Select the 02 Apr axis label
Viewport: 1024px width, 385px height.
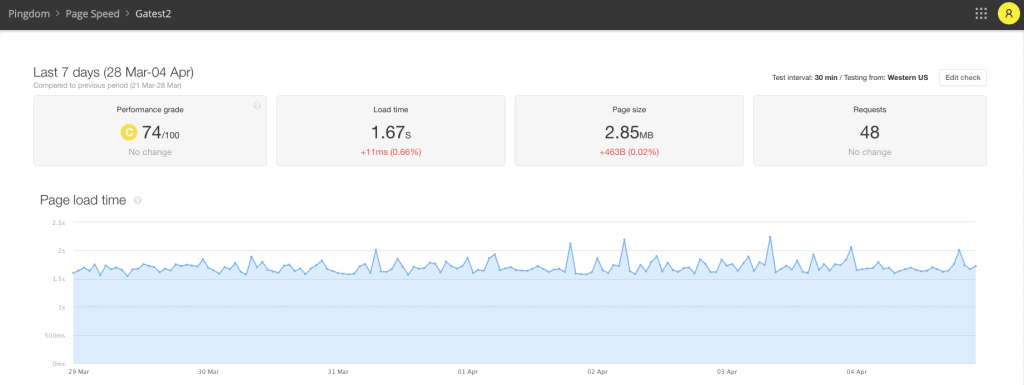pyautogui.click(x=597, y=372)
